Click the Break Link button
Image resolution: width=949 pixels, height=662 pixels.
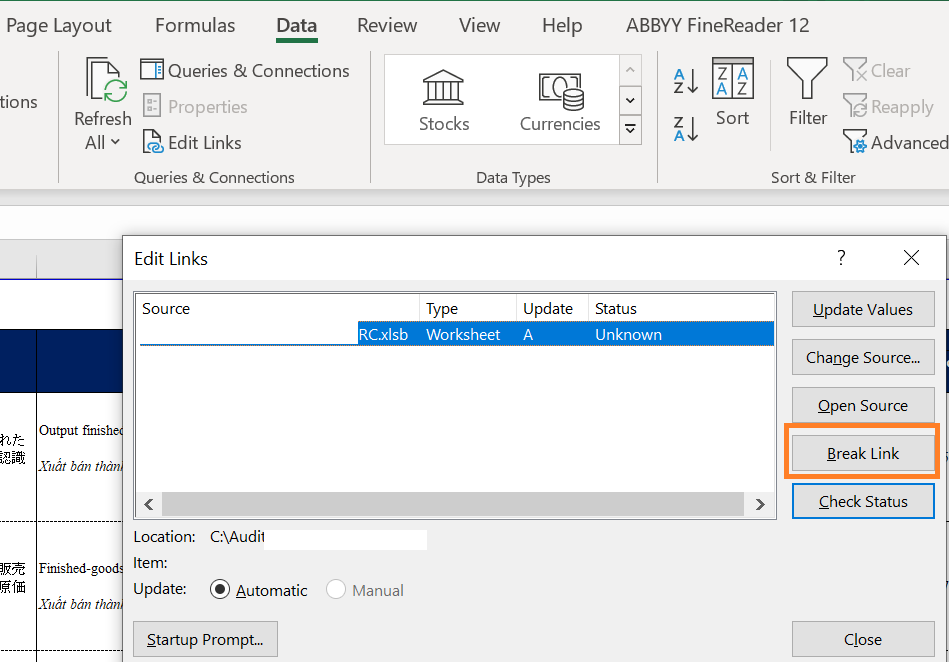click(863, 453)
